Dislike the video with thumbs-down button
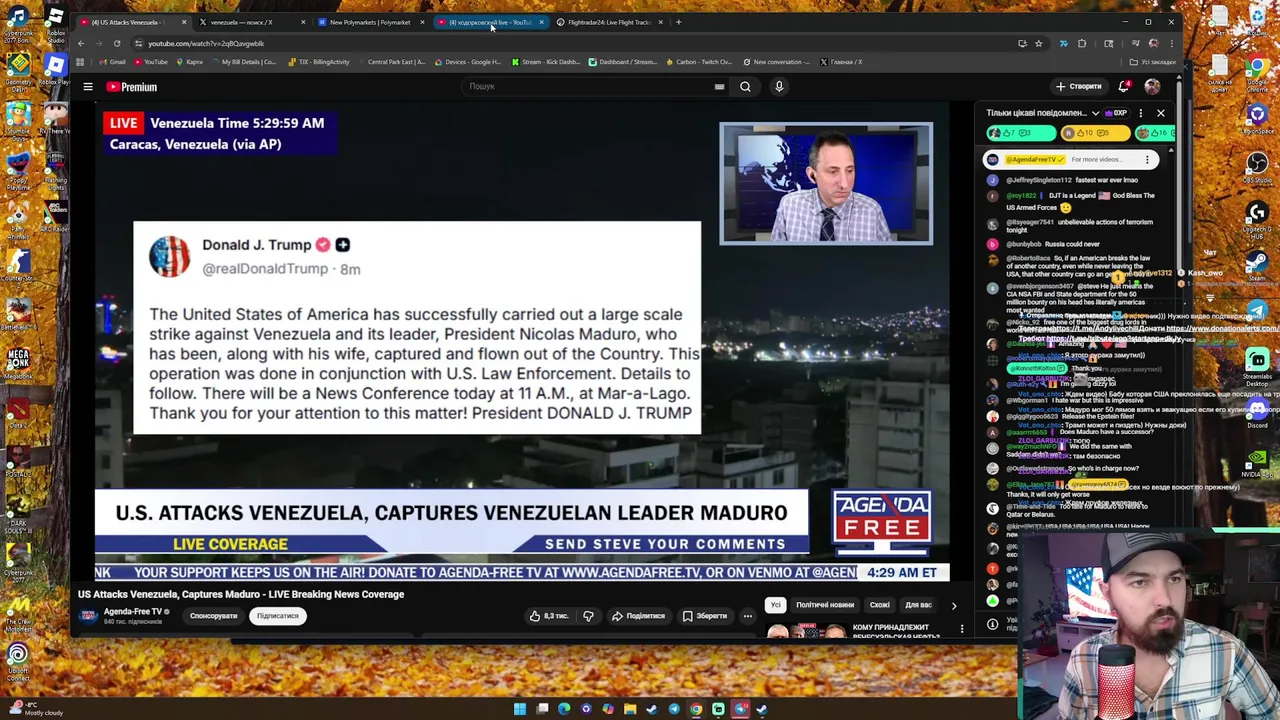Viewport: 1280px width, 720px height. pyautogui.click(x=588, y=616)
